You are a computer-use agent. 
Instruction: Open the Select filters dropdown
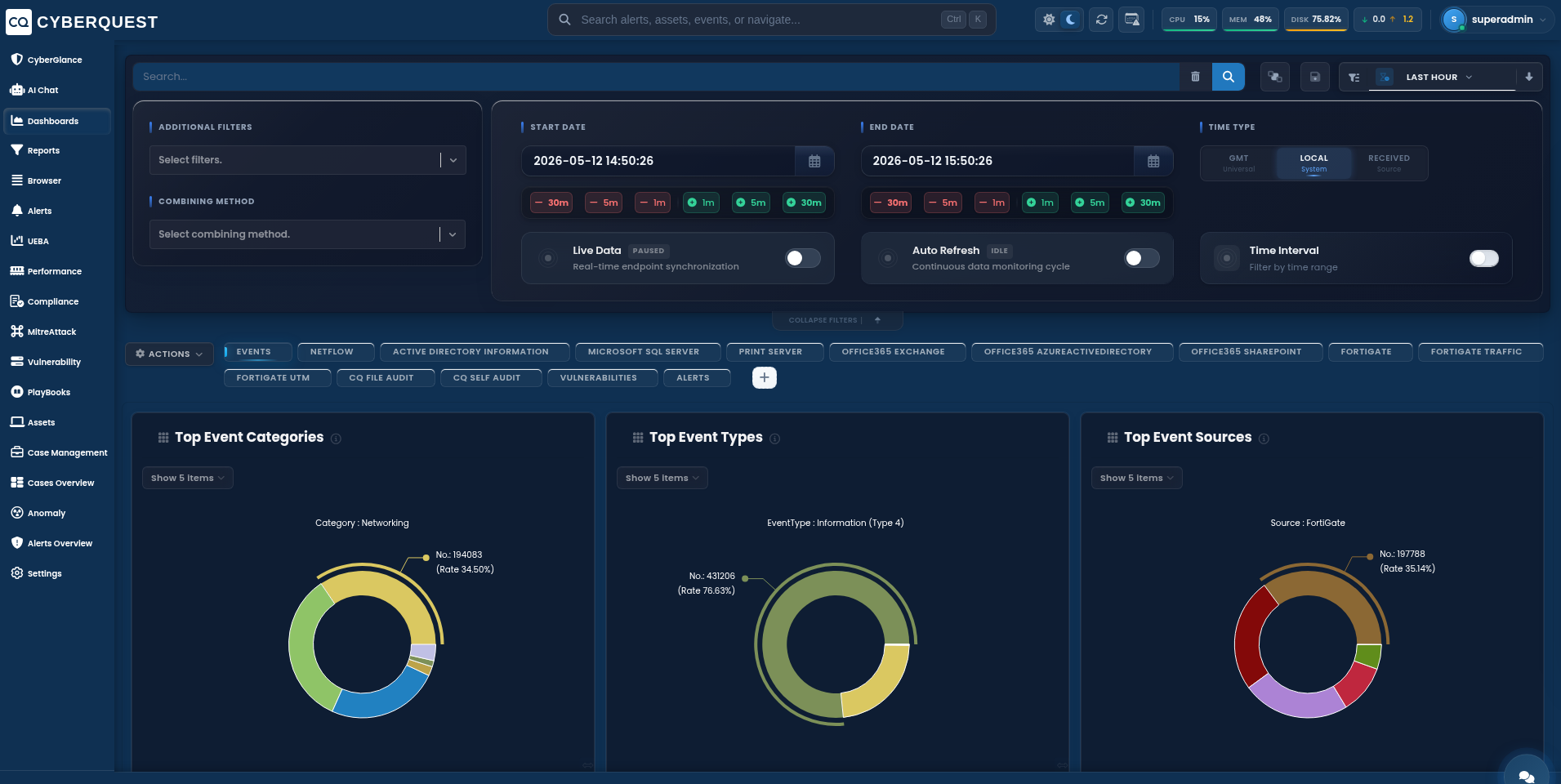pyautogui.click(x=308, y=160)
